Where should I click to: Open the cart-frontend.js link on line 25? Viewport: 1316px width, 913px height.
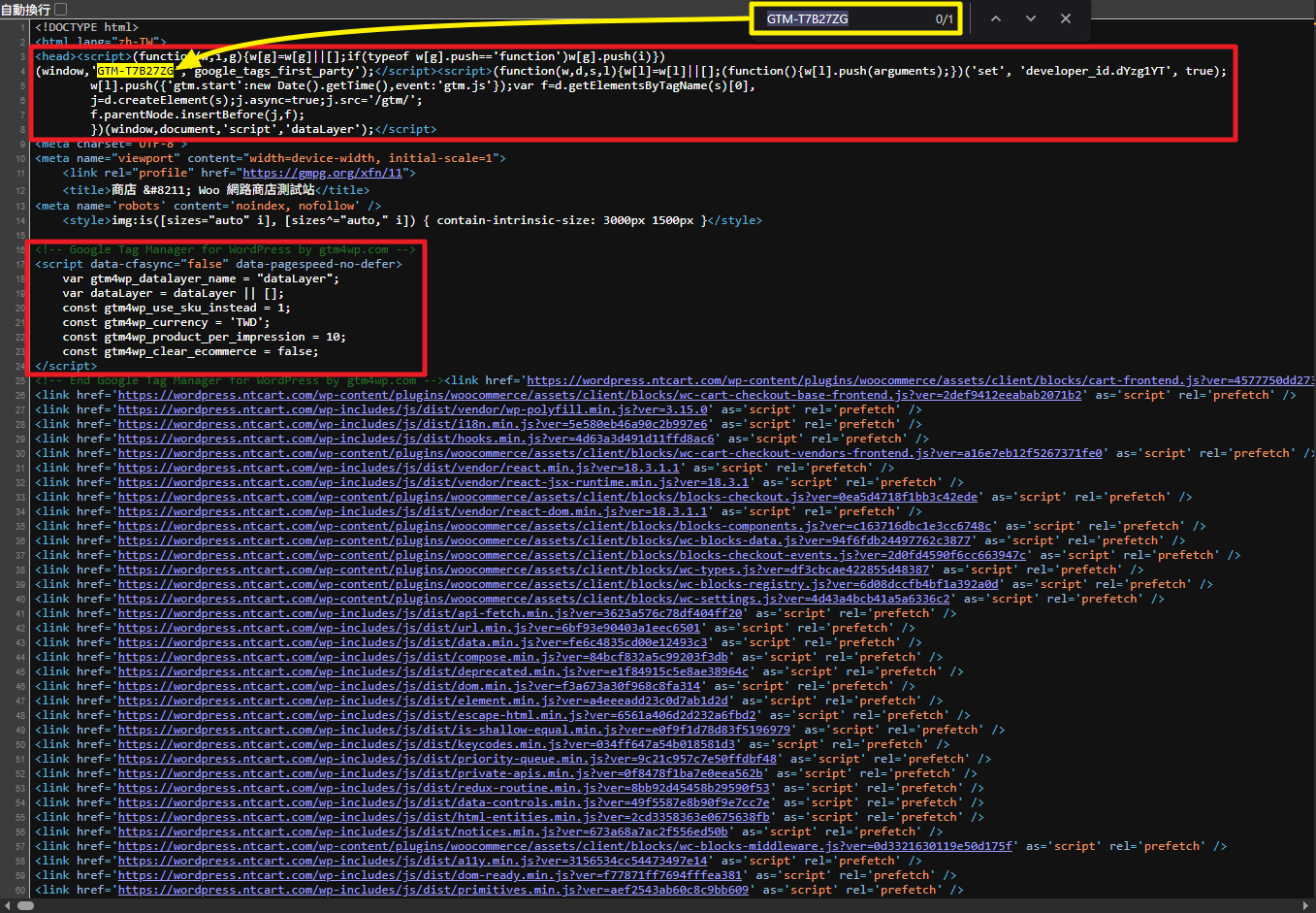pos(920,380)
